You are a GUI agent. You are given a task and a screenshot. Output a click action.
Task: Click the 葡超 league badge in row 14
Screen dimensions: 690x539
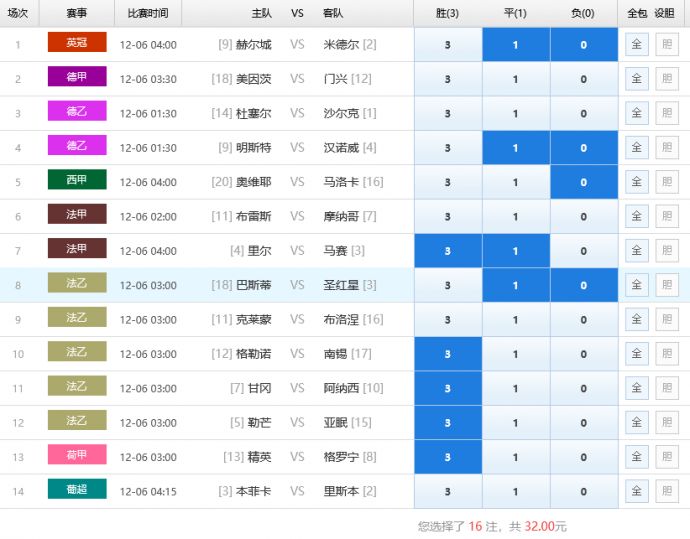pyautogui.click(x=77, y=490)
